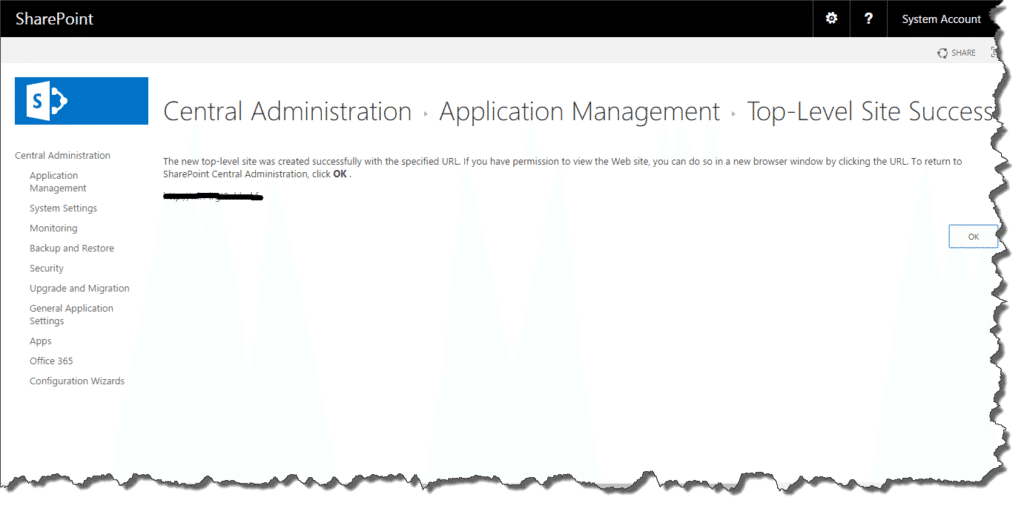Open Application Management in the sidebar
The height and width of the screenshot is (506, 1024).
click(58, 182)
